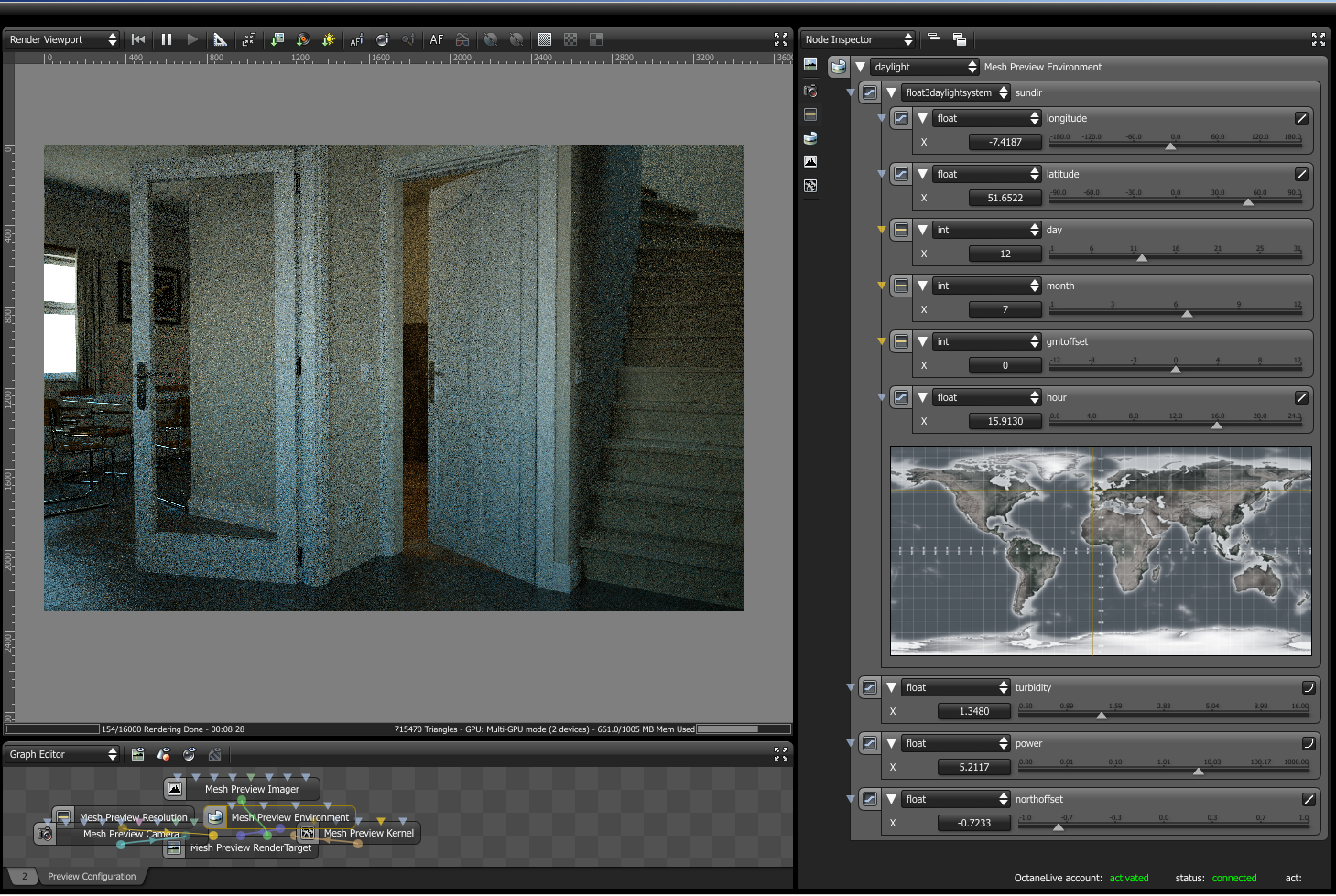Collapse the sundir parameter group
1336x896 pixels.
[x=891, y=92]
